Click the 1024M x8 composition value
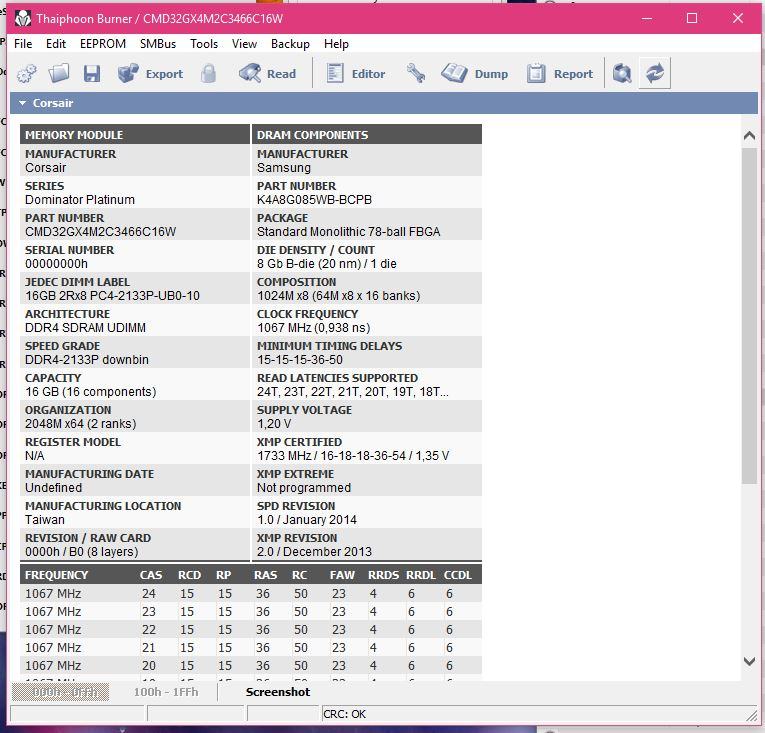 coord(338,296)
